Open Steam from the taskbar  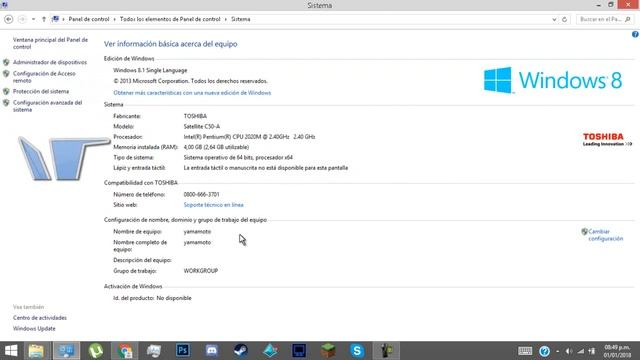click(x=241, y=351)
